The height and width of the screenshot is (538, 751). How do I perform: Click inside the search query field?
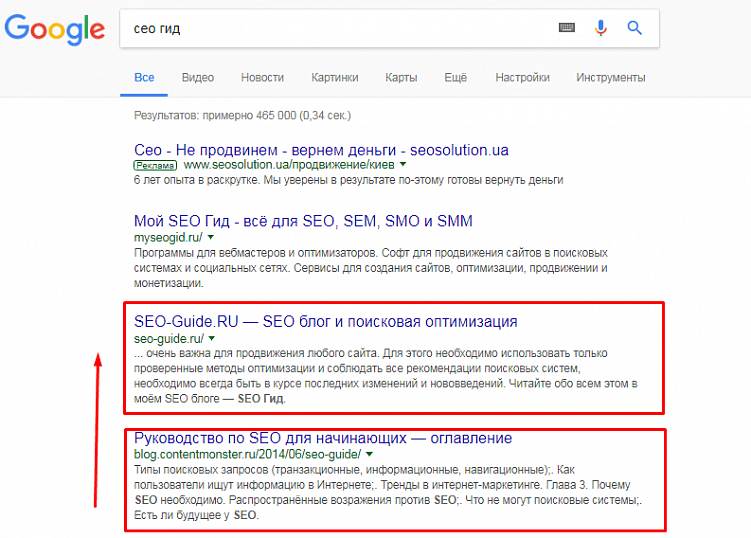tap(330, 28)
